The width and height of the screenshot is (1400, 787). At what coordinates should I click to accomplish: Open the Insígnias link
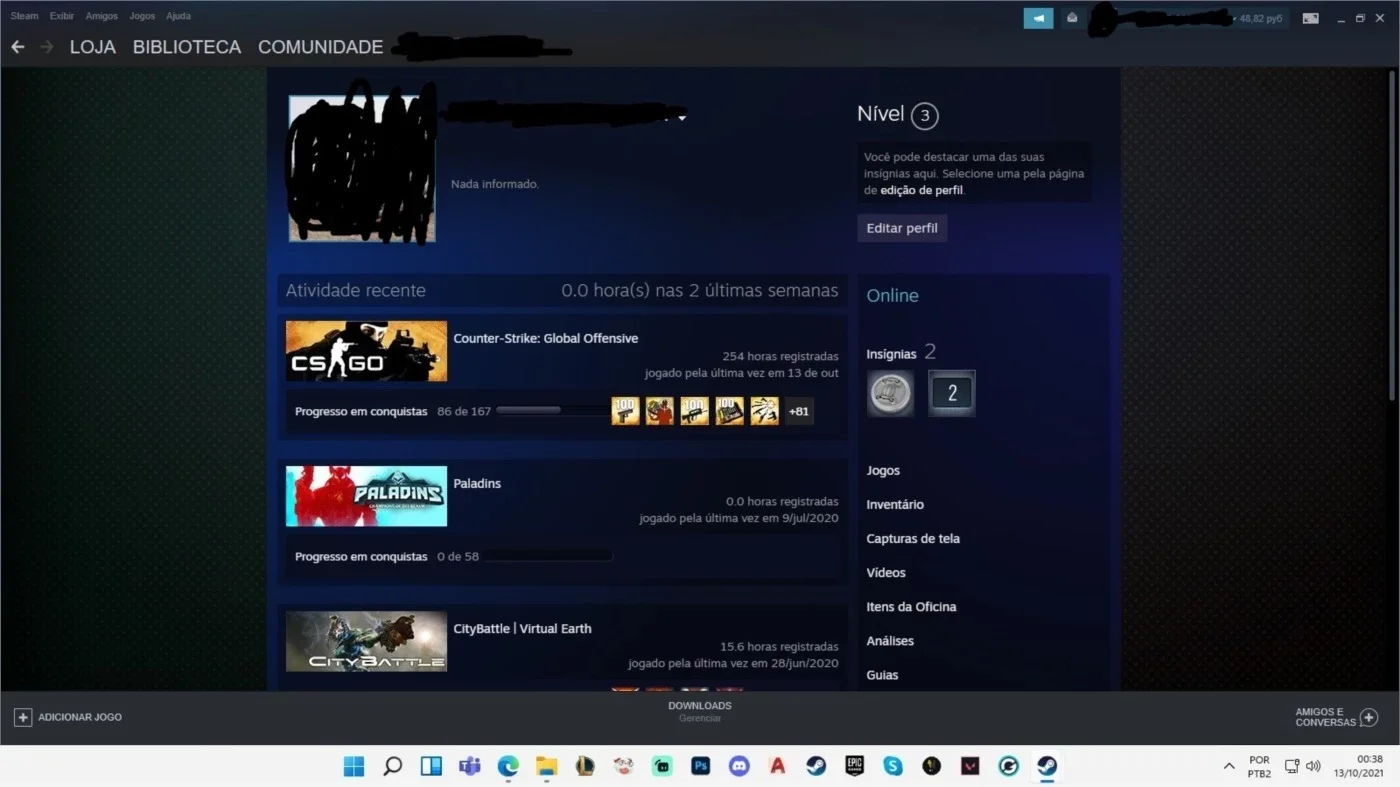point(891,354)
